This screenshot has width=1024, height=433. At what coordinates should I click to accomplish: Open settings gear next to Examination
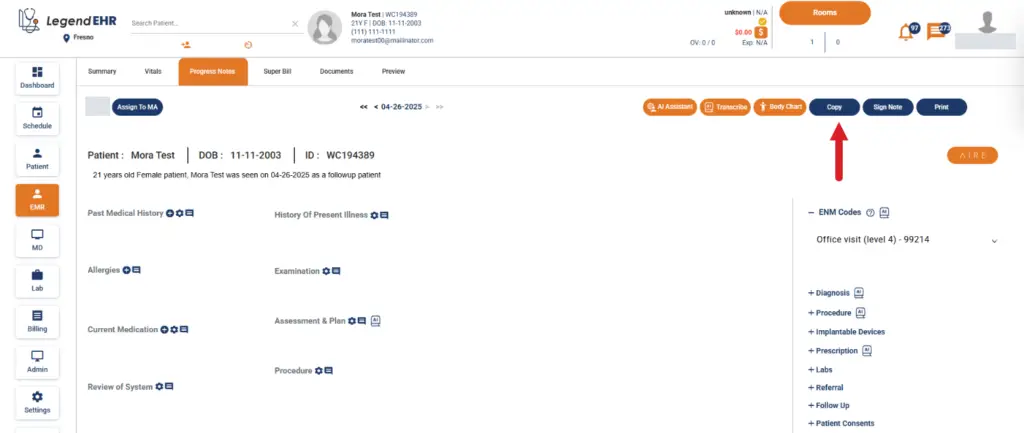pos(327,271)
